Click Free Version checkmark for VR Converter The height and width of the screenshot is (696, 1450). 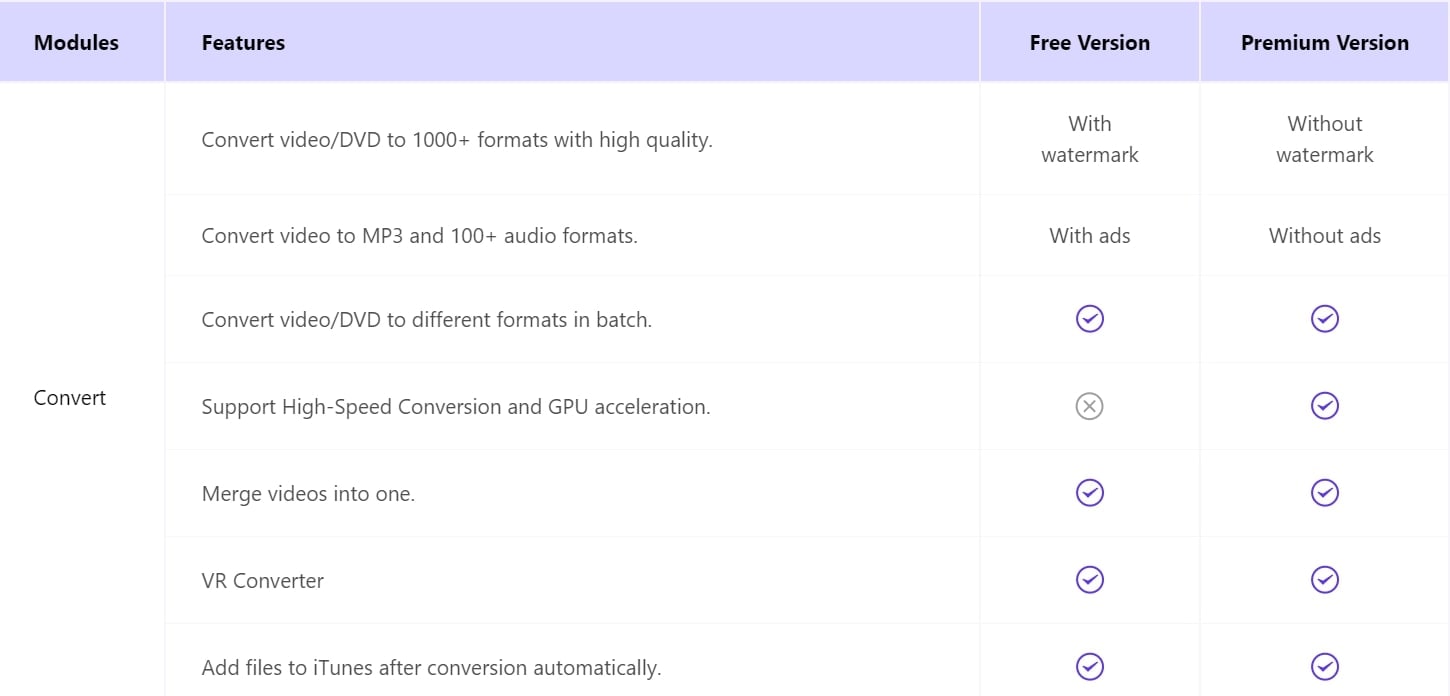pyautogui.click(x=1089, y=580)
